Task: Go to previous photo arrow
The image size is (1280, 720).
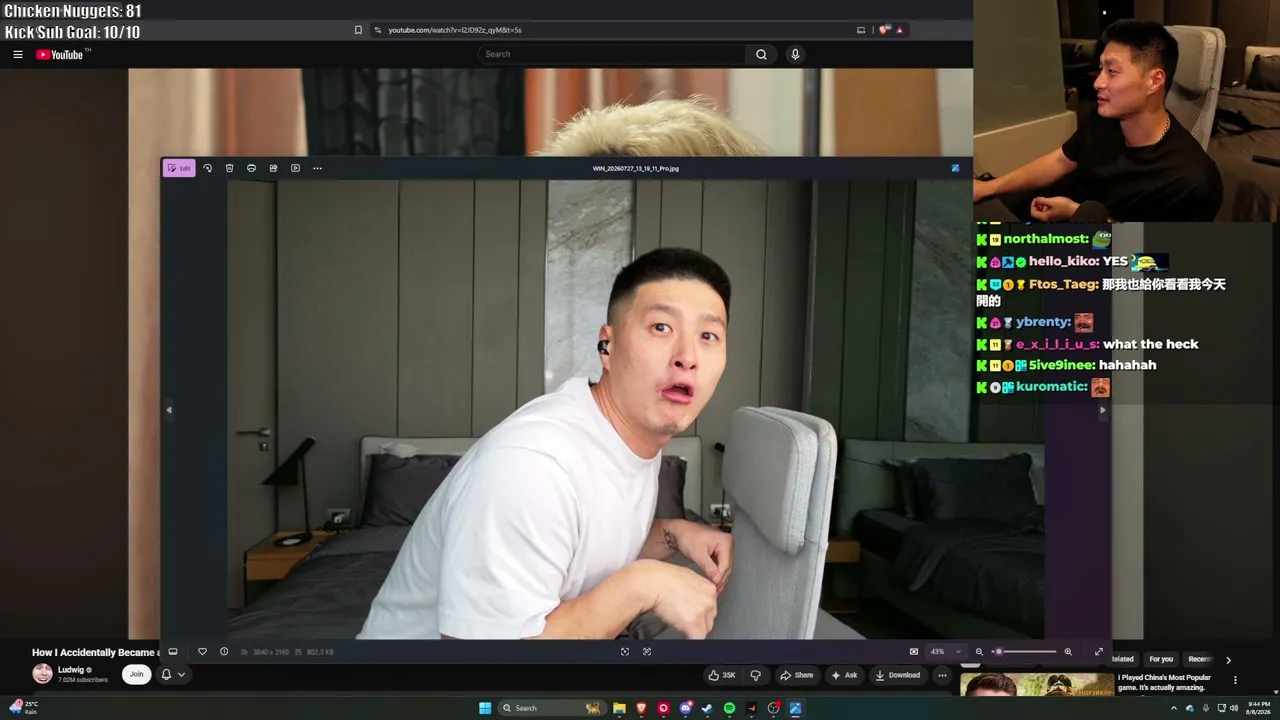Action: coord(169,409)
